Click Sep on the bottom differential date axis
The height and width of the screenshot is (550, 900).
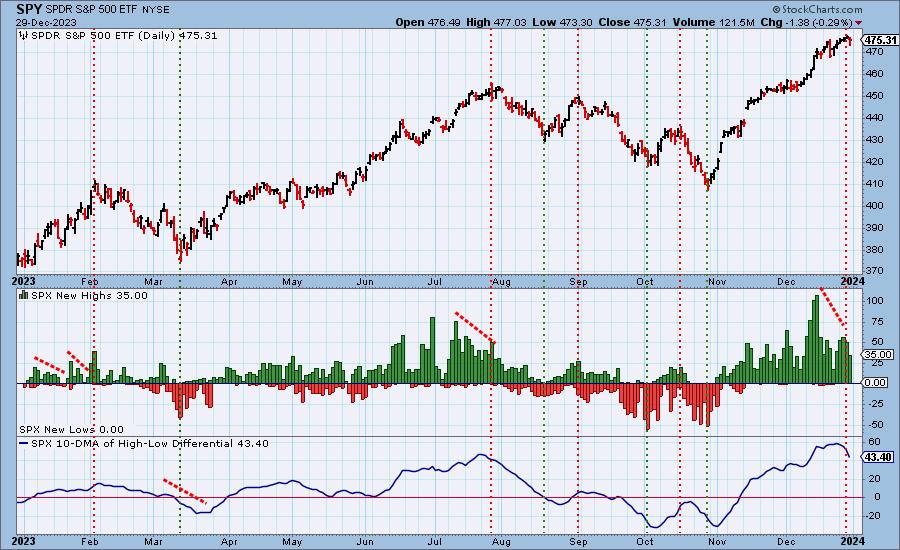point(578,542)
